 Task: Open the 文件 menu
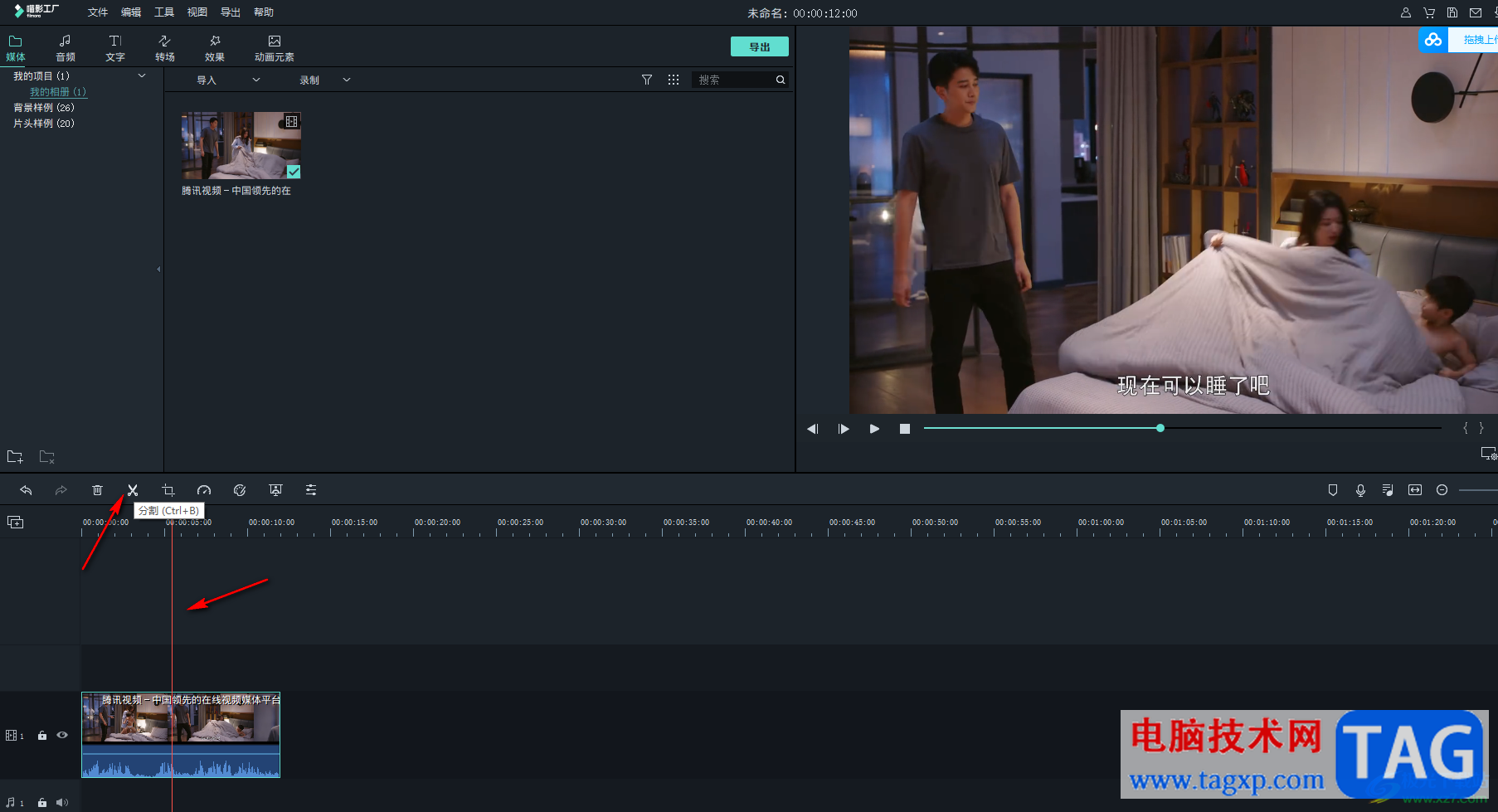point(98,12)
